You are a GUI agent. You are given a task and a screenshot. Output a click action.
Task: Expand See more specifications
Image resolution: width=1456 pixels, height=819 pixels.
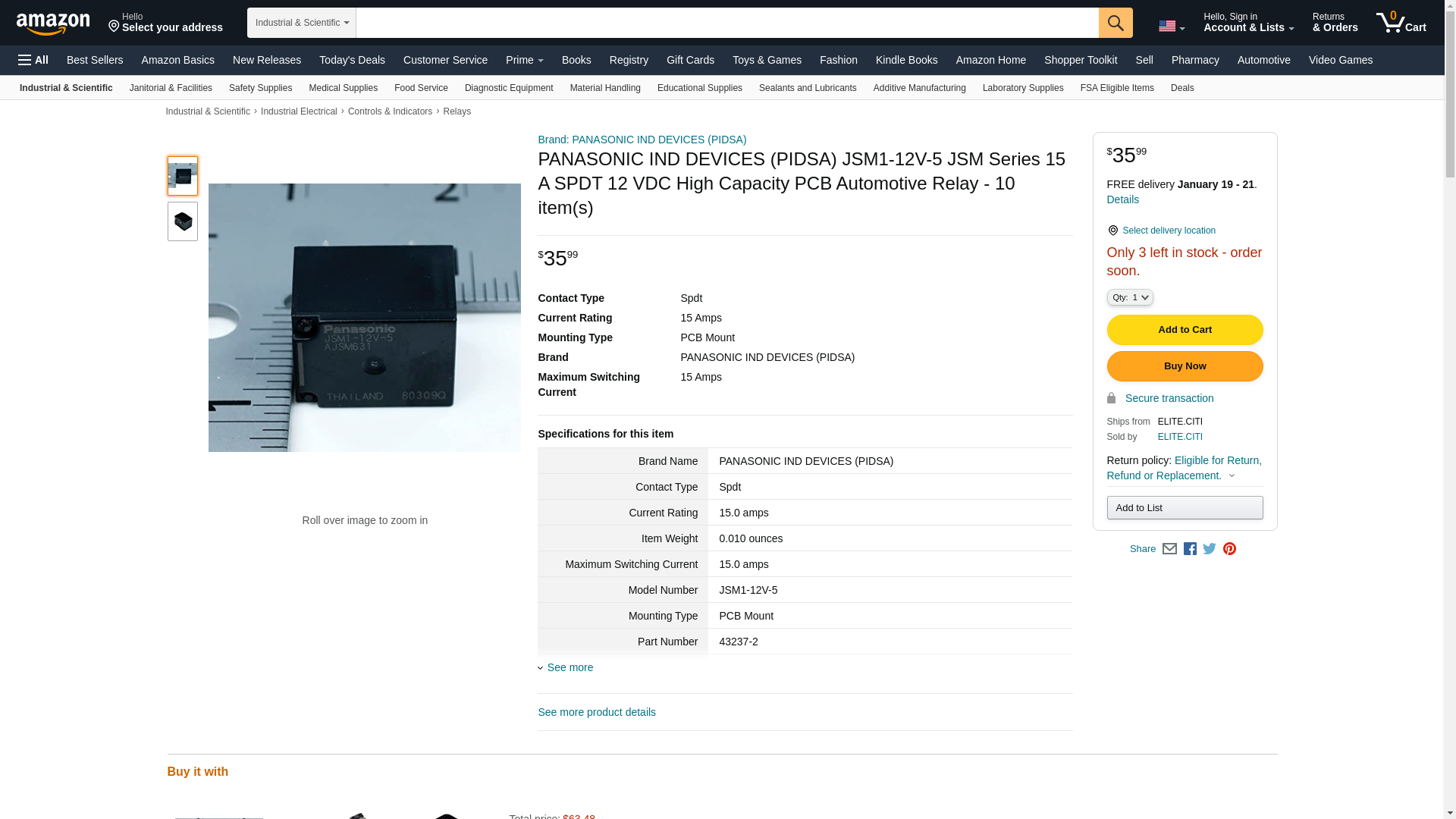570,667
